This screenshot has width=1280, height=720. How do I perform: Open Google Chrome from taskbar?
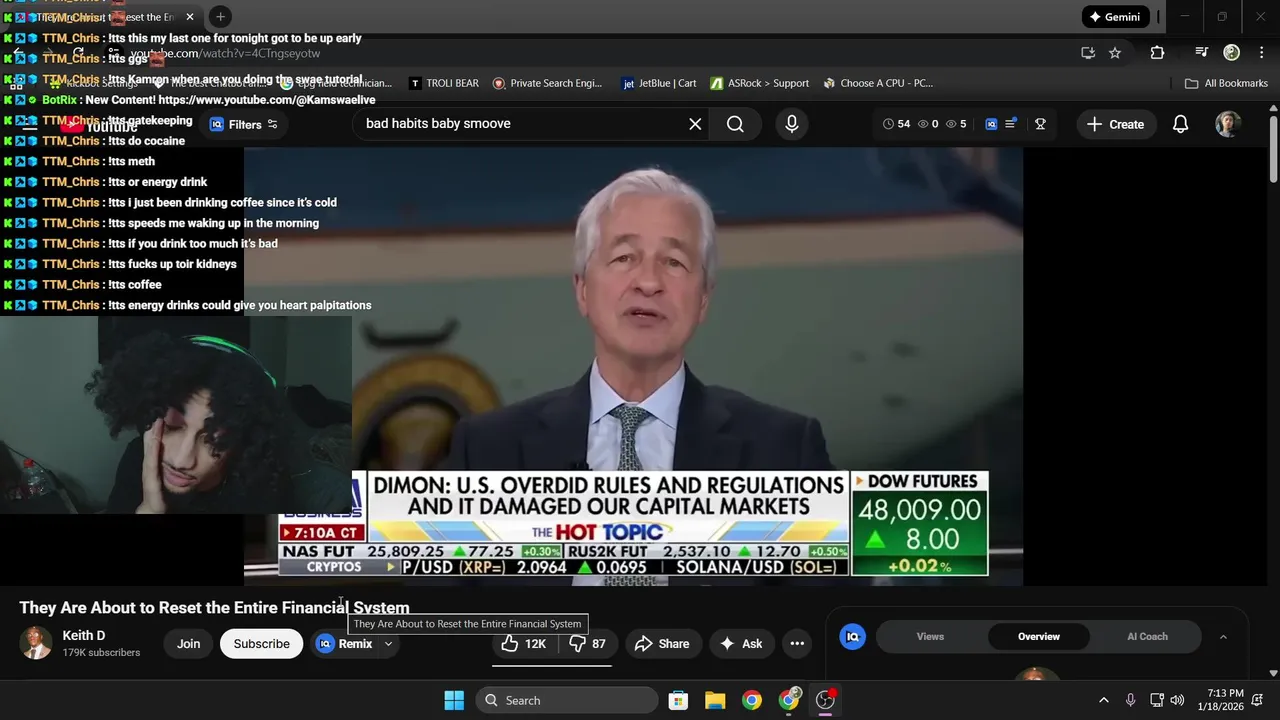coord(752,700)
